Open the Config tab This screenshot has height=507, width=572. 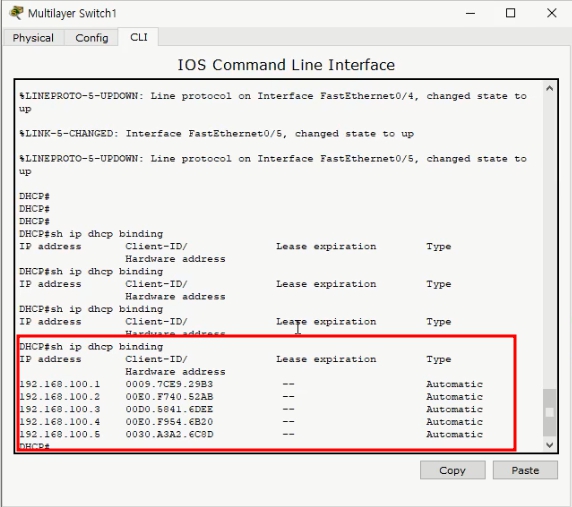pyautogui.click(x=92, y=38)
